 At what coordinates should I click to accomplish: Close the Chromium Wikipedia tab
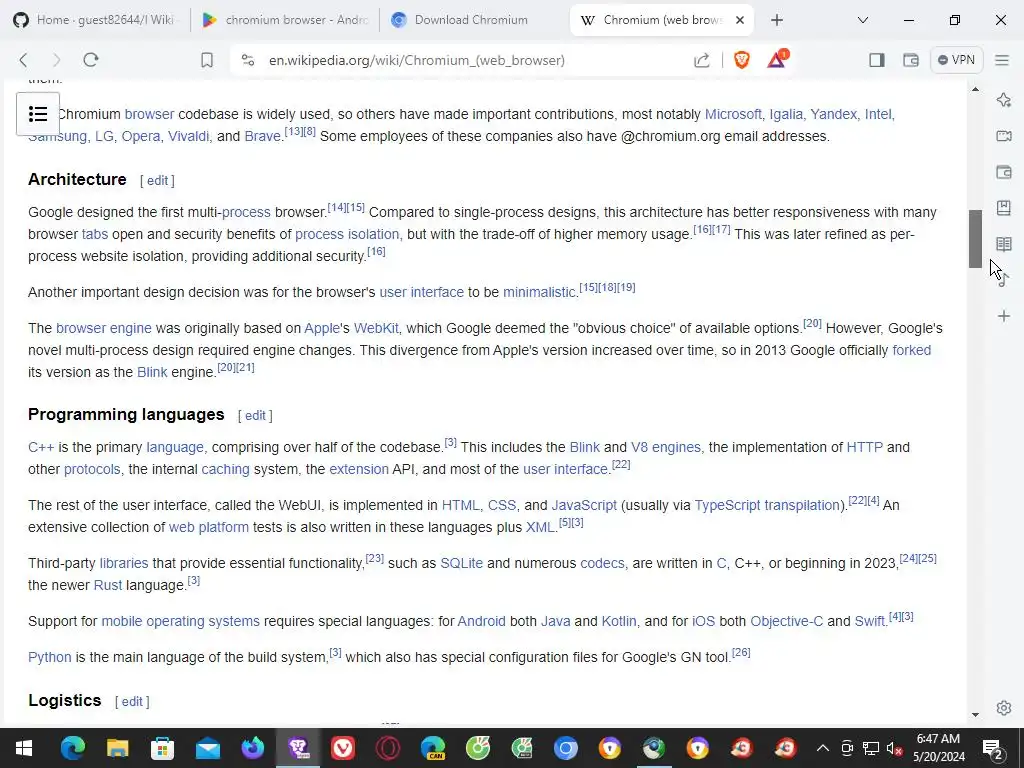point(740,20)
